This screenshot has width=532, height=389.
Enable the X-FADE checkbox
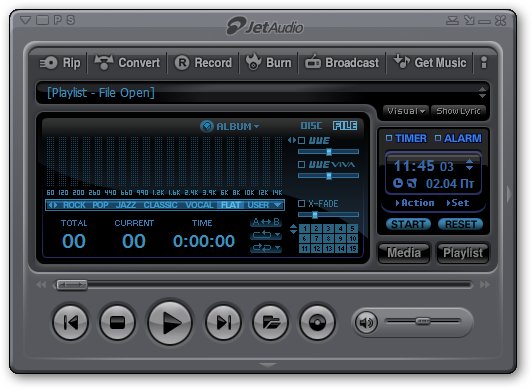(301, 203)
